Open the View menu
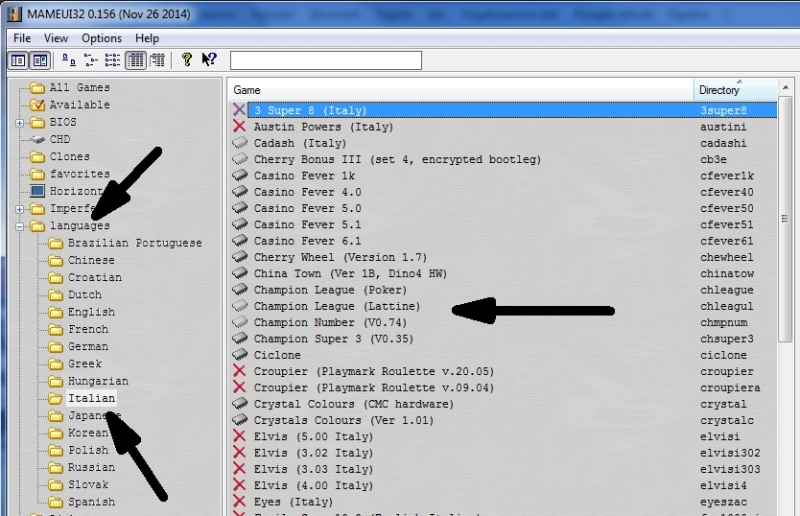This screenshot has width=800, height=516. pyautogui.click(x=56, y=38)
